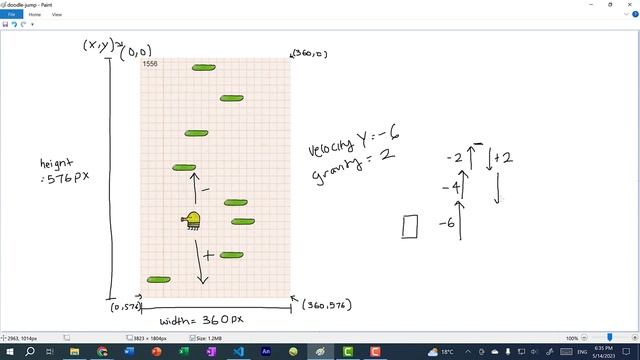Open Visual Studio Code from the taskbar
The width and height of the screenshot is (640, 360).
pos(239,351)
